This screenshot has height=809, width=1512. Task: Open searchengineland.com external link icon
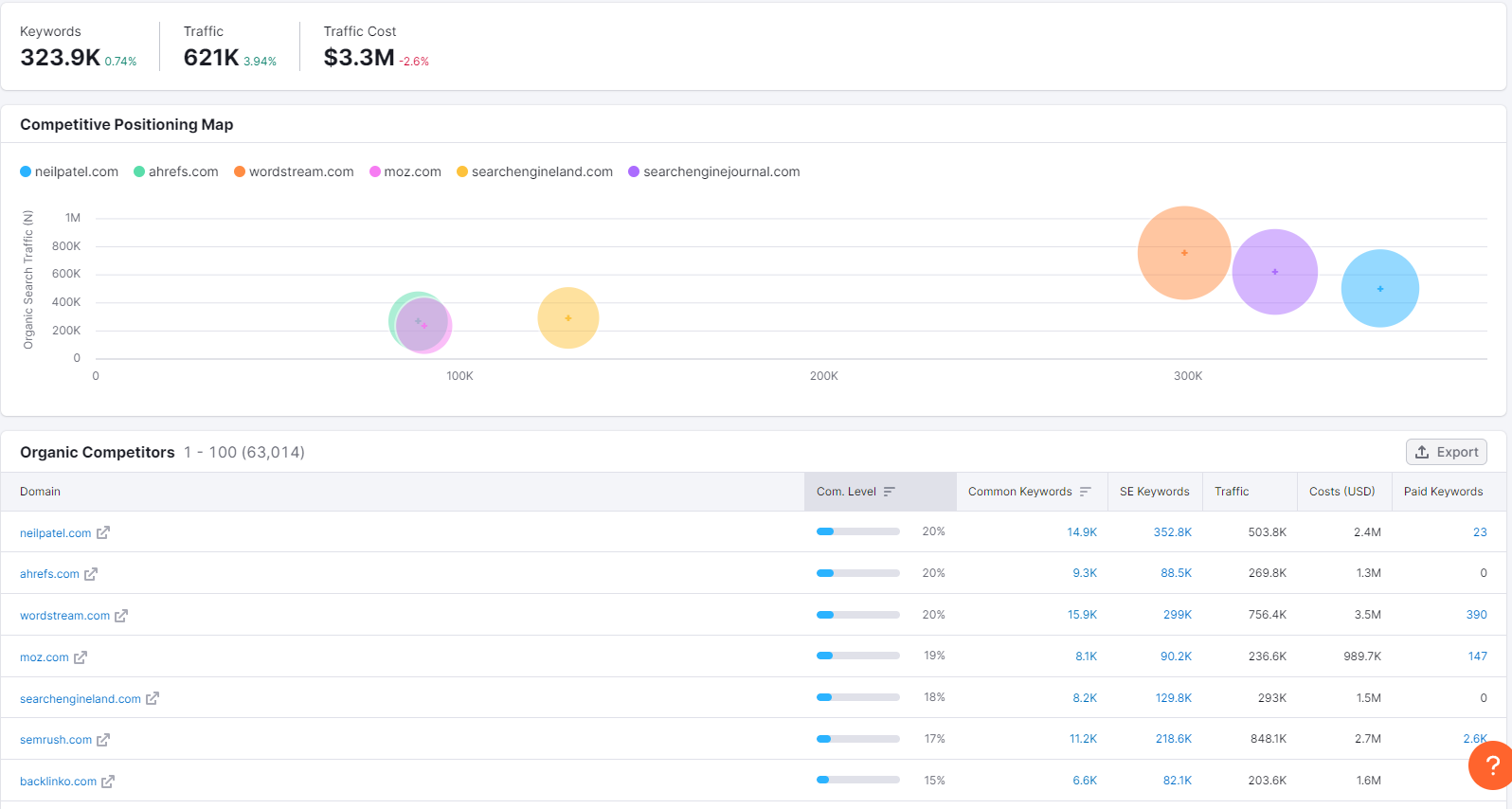[153, 698]
